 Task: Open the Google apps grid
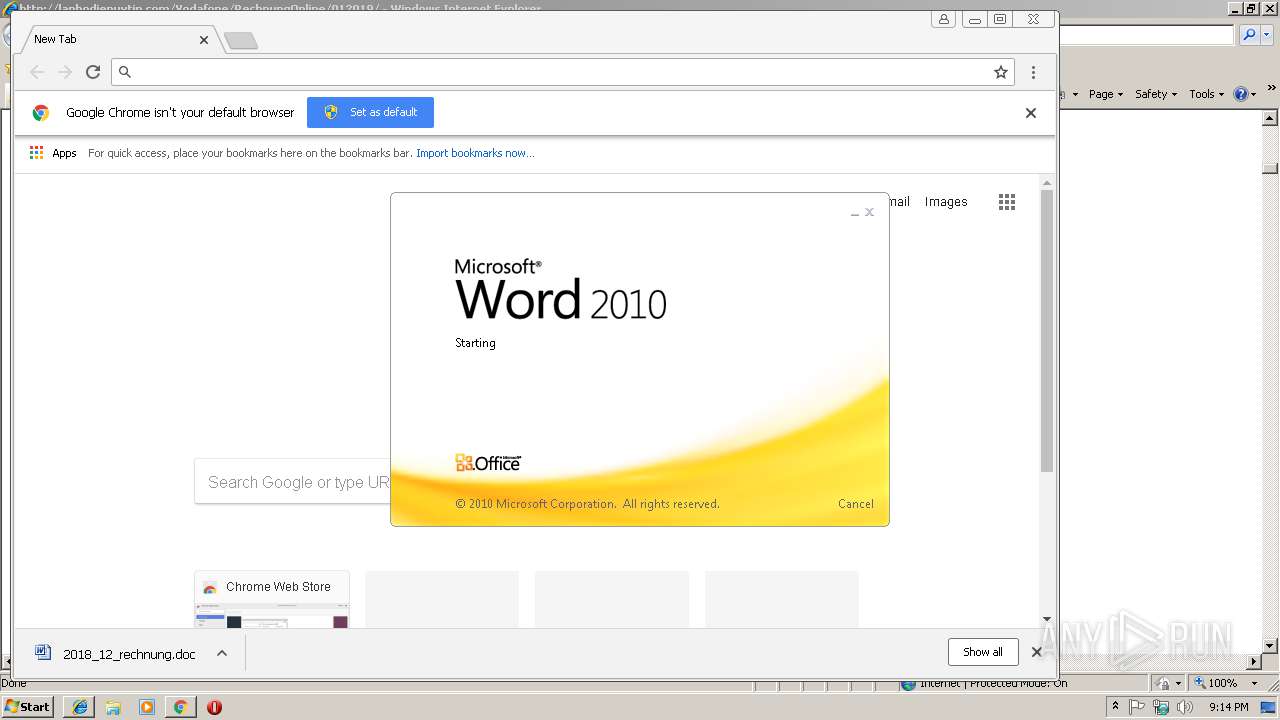1007,202
